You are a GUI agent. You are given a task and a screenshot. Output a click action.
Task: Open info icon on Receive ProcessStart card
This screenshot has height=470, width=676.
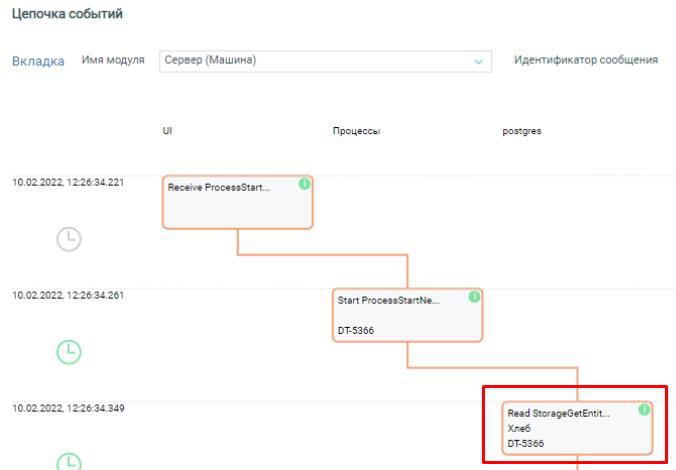pyautogui.click(x=304, y=184)
